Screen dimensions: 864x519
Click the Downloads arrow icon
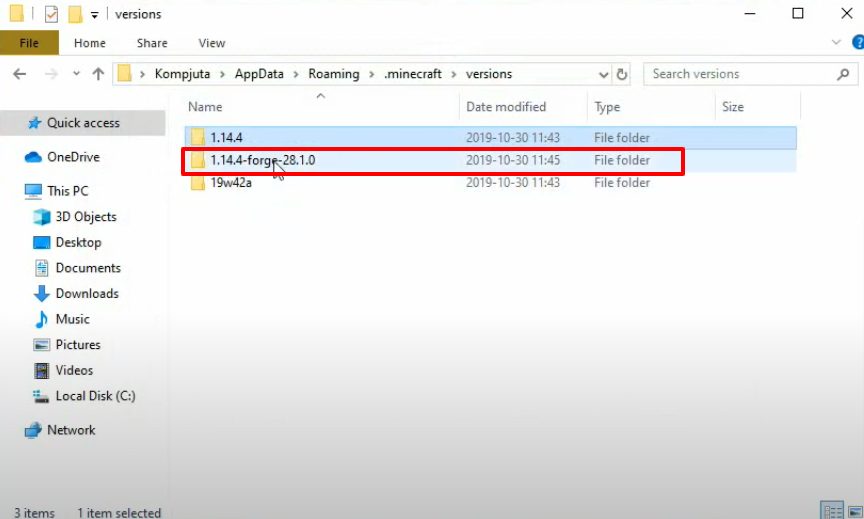pos(41,294)
